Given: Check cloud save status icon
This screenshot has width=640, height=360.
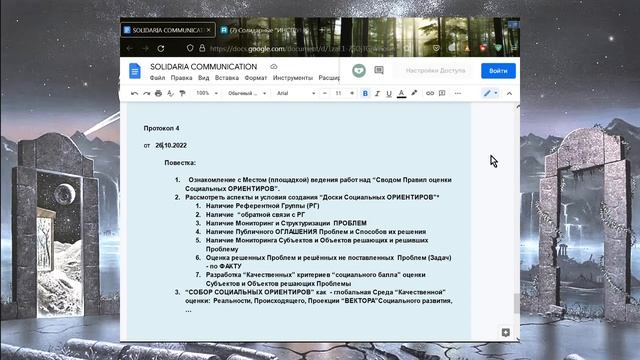Looking at the screenshot, I should (x=274, y=67).
